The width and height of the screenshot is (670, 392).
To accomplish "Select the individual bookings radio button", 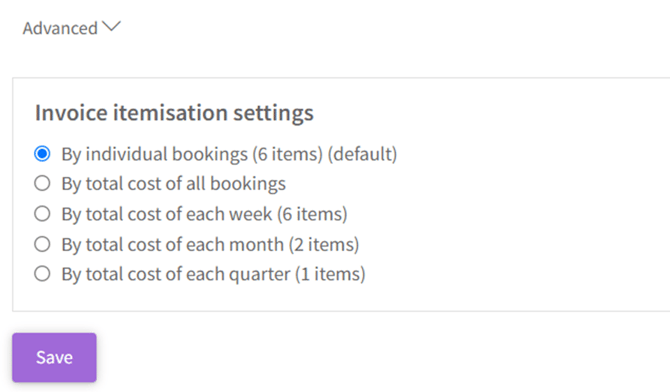I will tap(42, 153).
